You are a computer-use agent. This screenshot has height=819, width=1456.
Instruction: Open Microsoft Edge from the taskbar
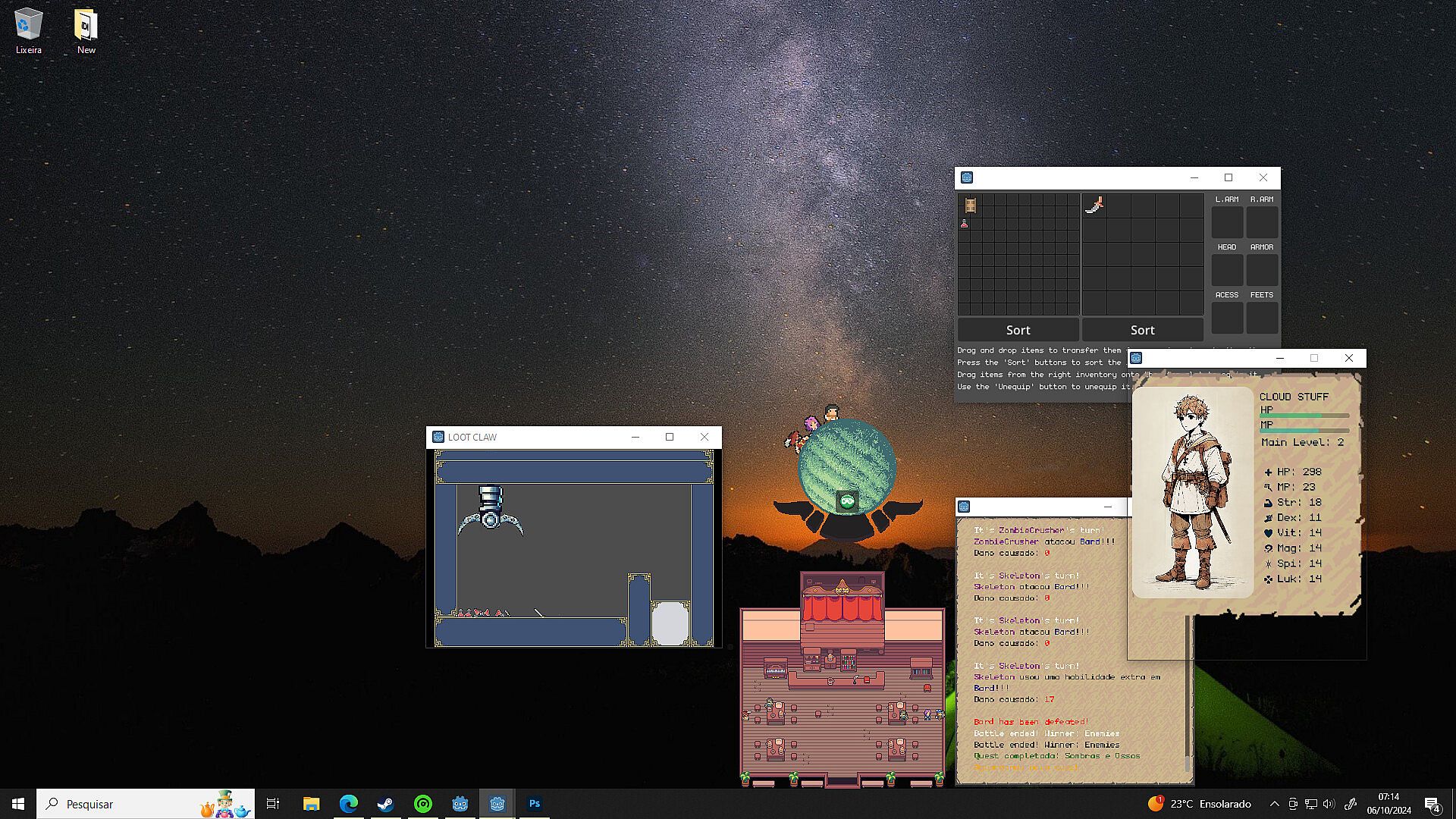[x=348, y=804]
